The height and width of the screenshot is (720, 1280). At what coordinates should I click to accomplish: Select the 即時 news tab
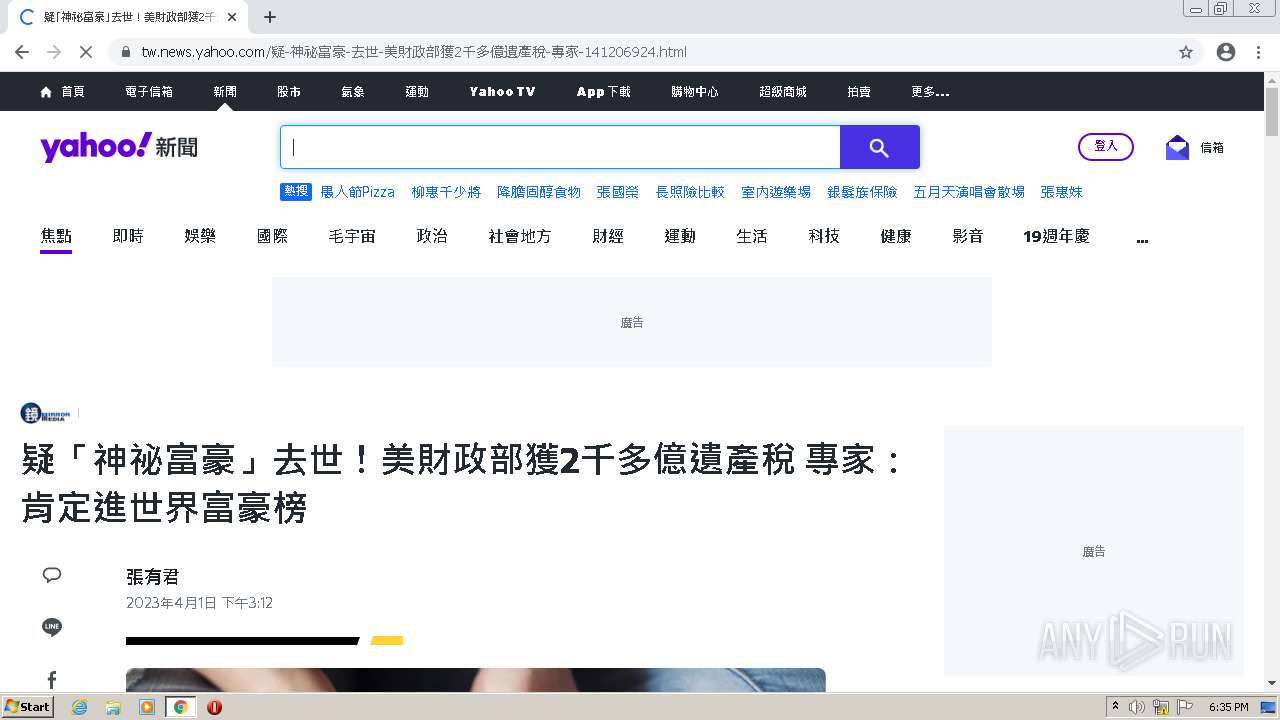tap(128, 236)
